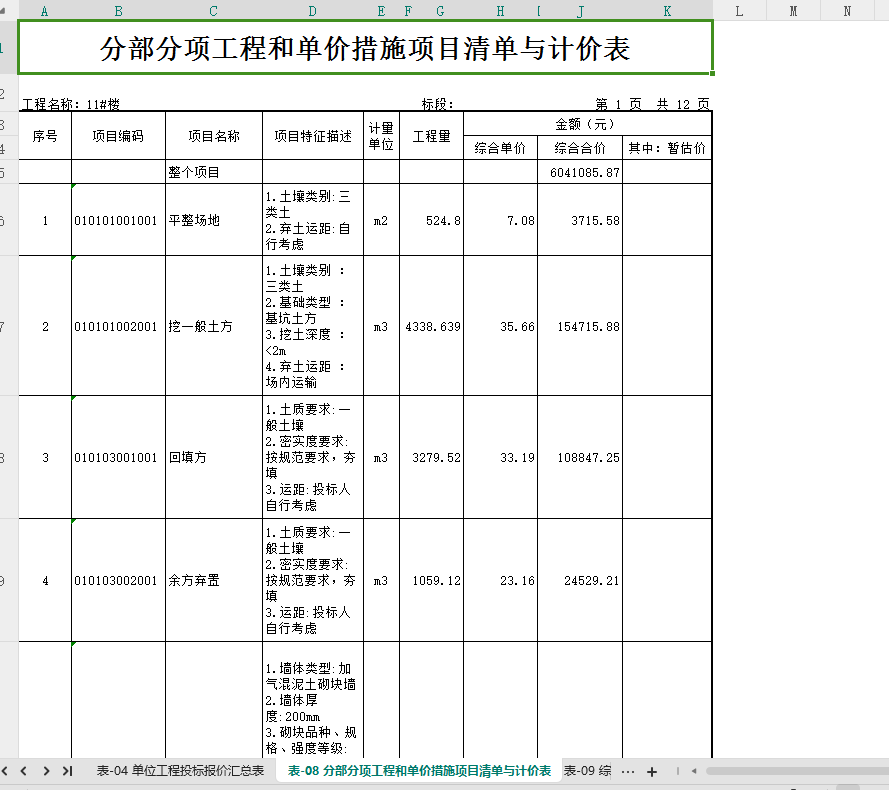This screenshot has height=790, width=889.
Task: Open the 表-09 sheet tab
Action: tap(587, 771)
